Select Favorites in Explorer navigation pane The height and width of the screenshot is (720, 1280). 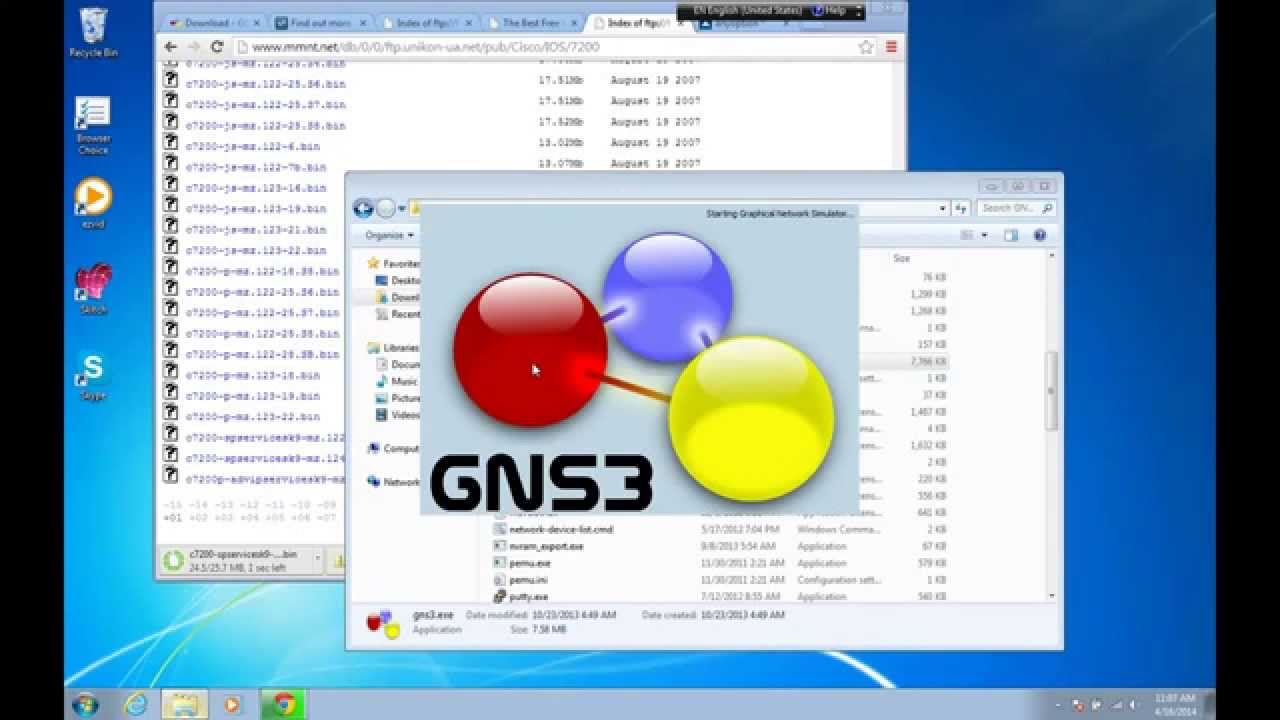394,263
